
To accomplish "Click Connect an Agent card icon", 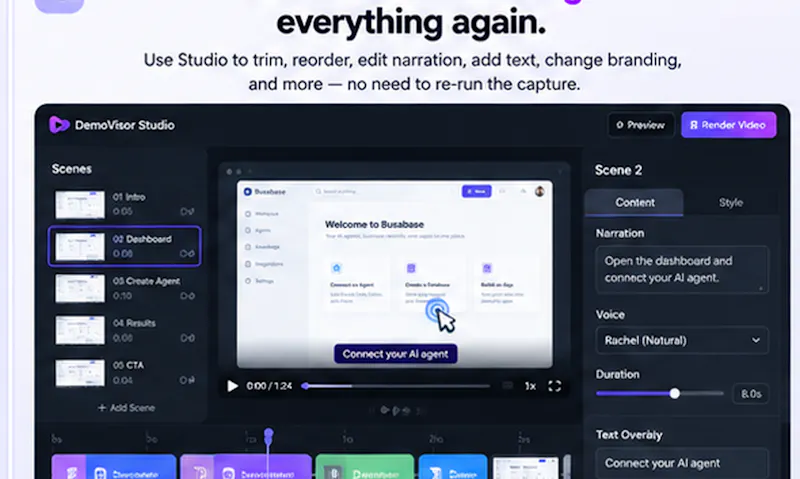I will click(336, 268).
